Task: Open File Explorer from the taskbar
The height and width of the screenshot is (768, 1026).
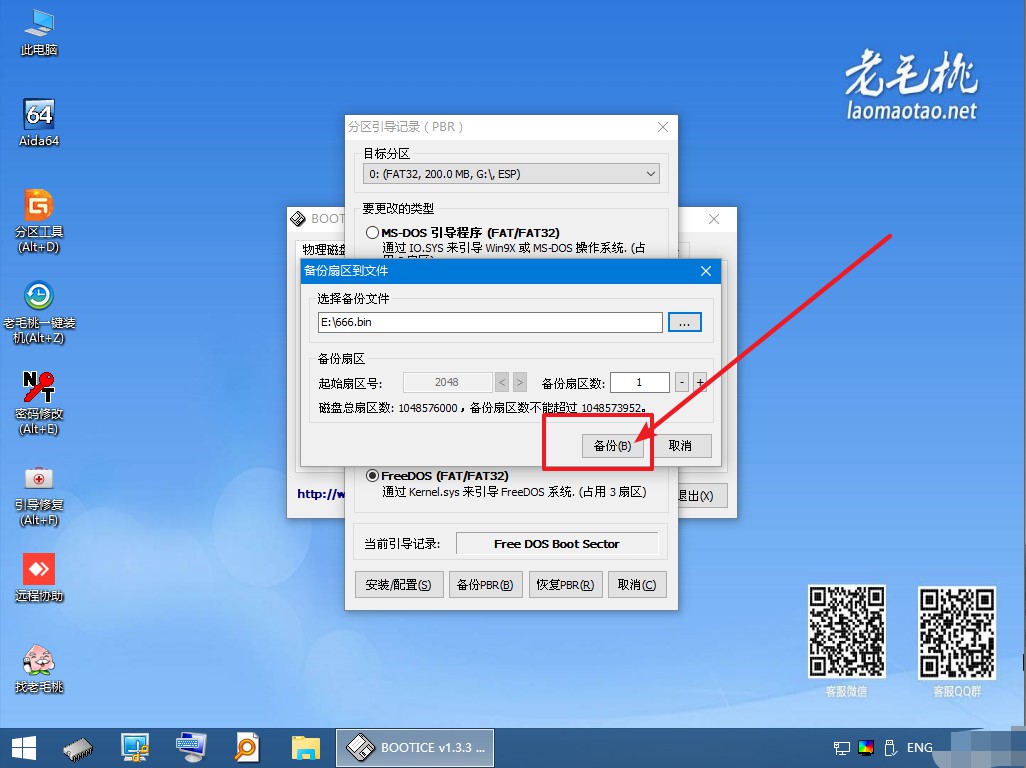Action: point(305,748)
